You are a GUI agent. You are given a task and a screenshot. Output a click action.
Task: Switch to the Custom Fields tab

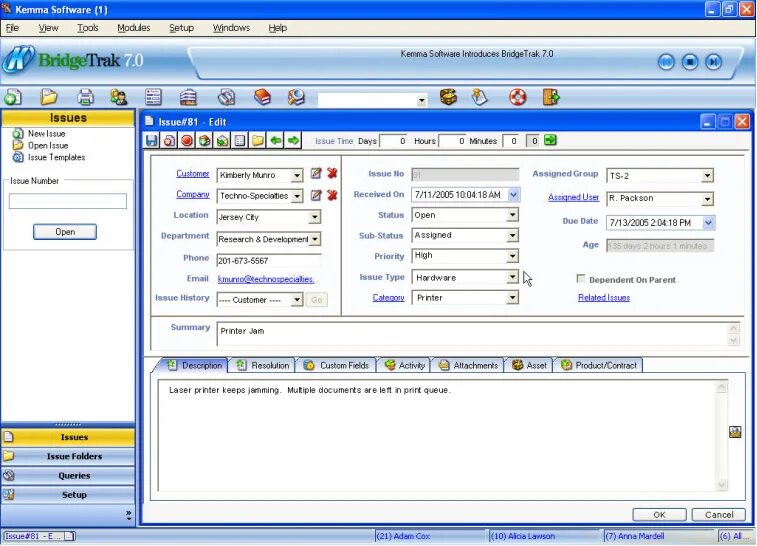336,365
